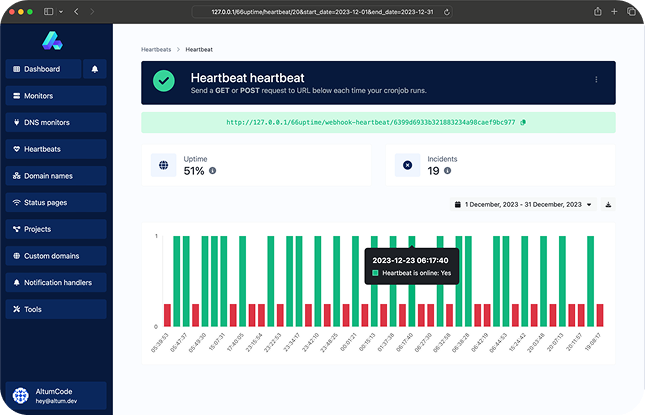The image size is (645, 415).
Task: Click the app logo in sidebar
Action: (x=52, y=40)
